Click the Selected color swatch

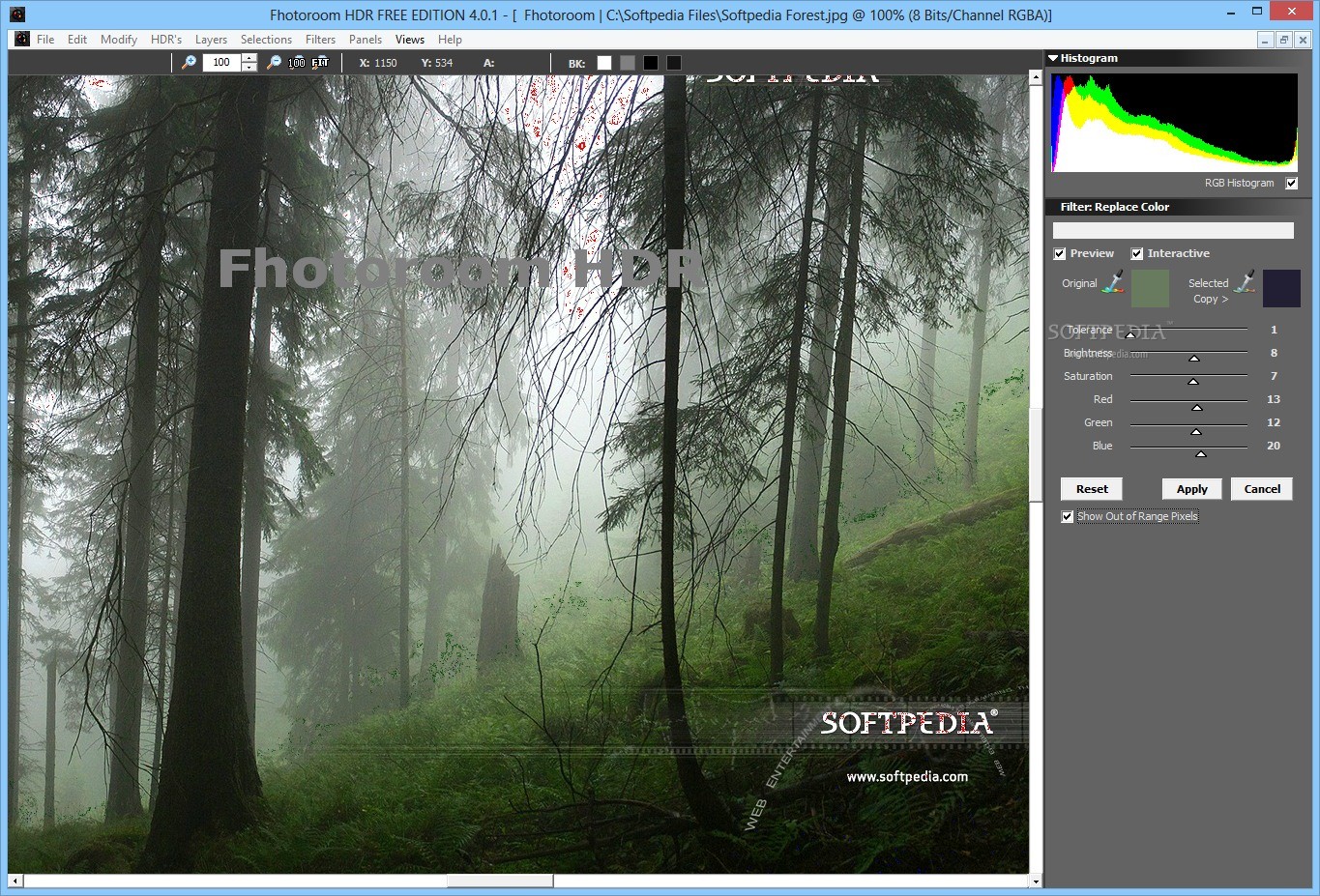click(x=1281, y=289)
